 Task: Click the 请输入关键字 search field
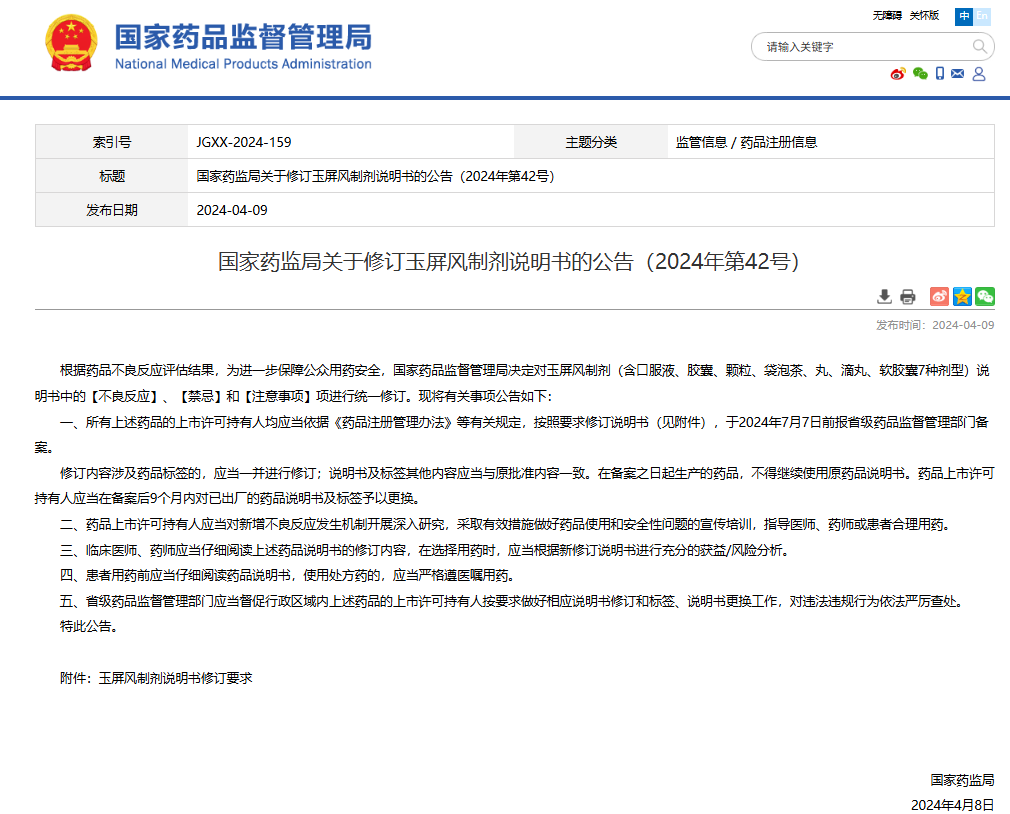[x=862, y=47]
